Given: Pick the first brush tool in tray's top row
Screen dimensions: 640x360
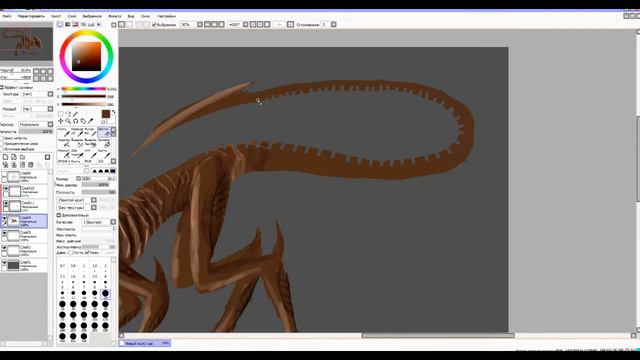Looking at the screenshot, I should click(65, 132).
